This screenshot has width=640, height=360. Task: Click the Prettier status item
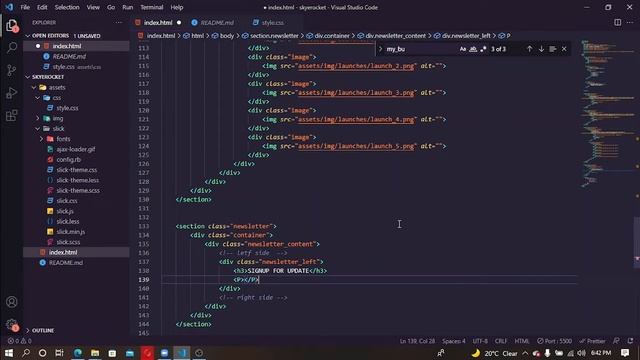(593, 341)
